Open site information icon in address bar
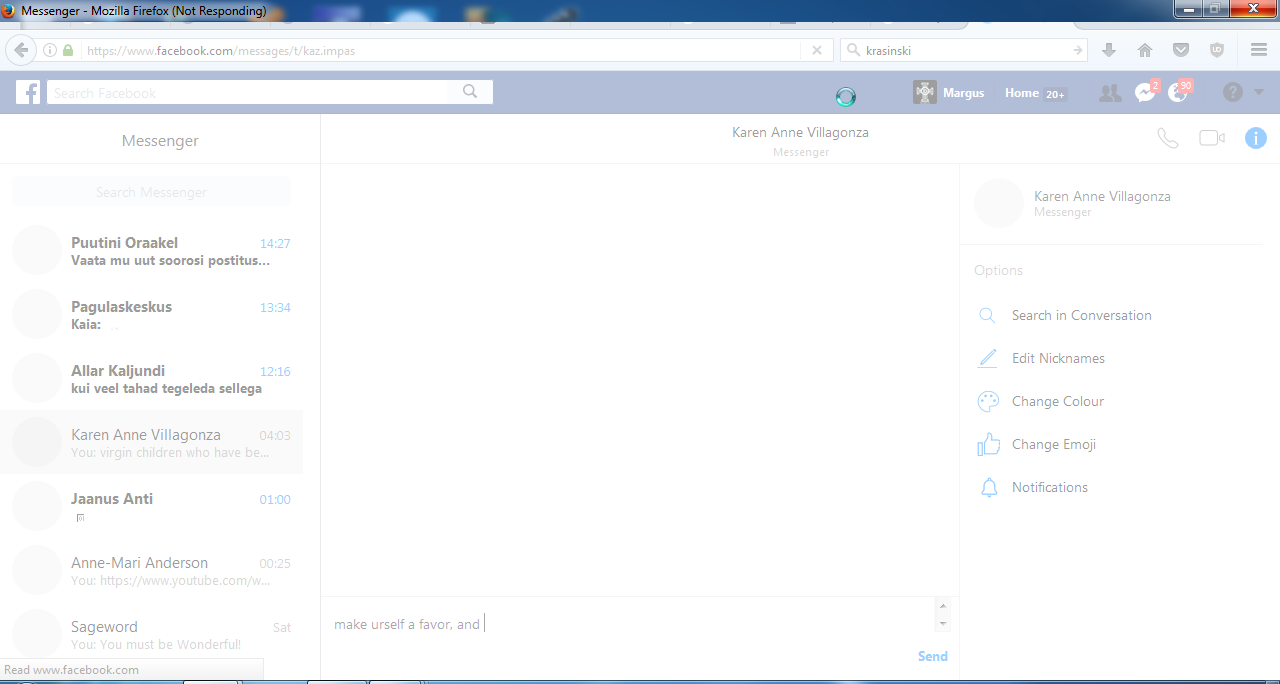 tap(50, 50)
